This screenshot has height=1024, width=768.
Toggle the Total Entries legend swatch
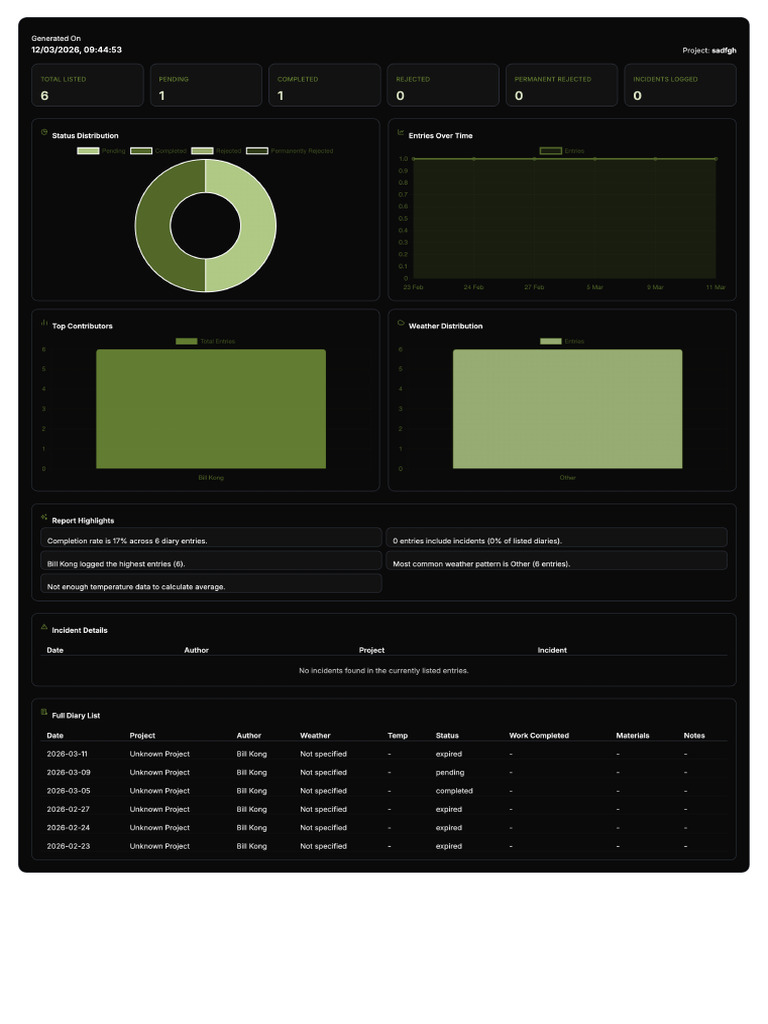pyautogui.click(x=186, y=341)
